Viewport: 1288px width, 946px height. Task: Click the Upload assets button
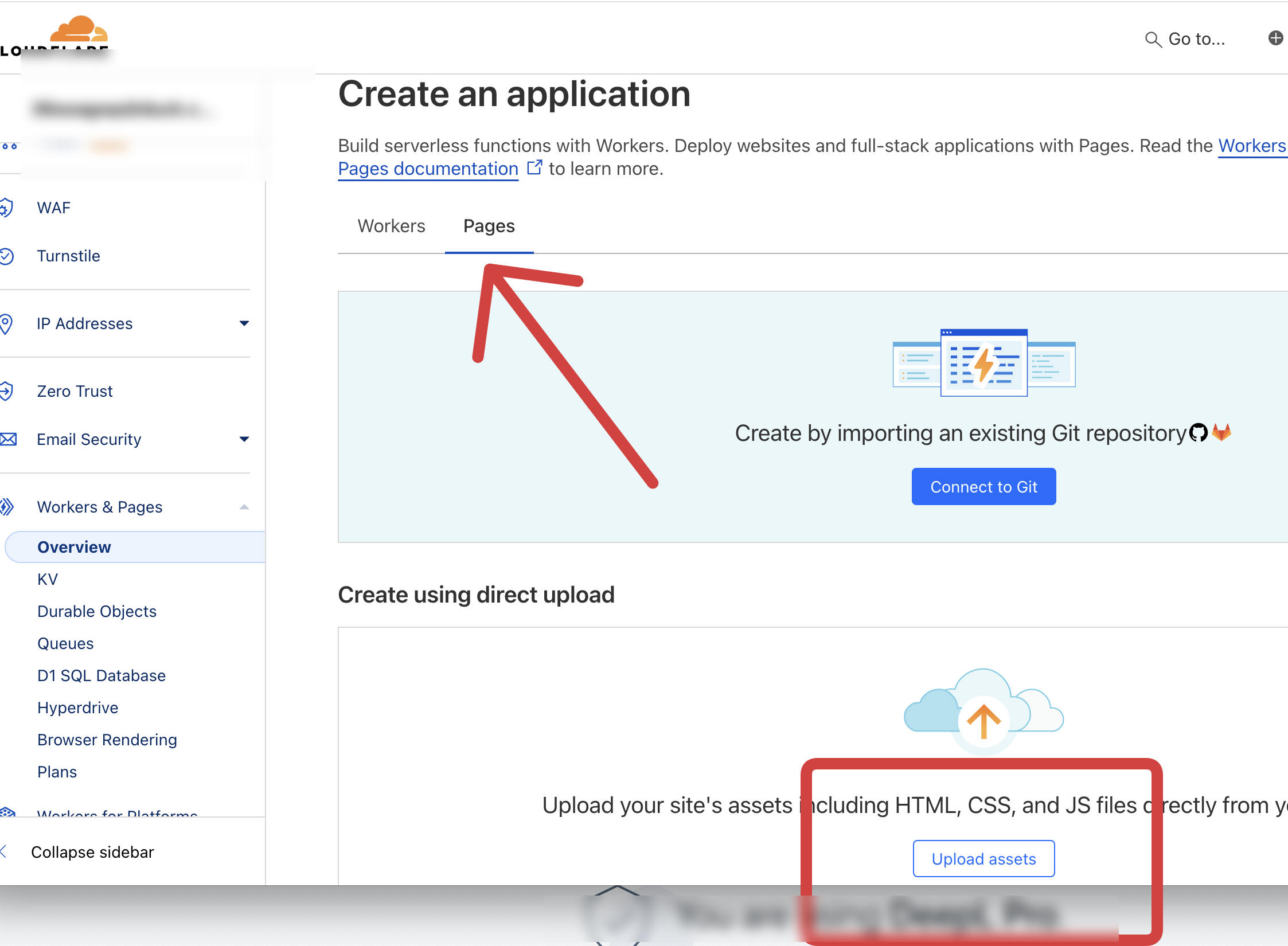pyautogui.click(x=983, y=859)
